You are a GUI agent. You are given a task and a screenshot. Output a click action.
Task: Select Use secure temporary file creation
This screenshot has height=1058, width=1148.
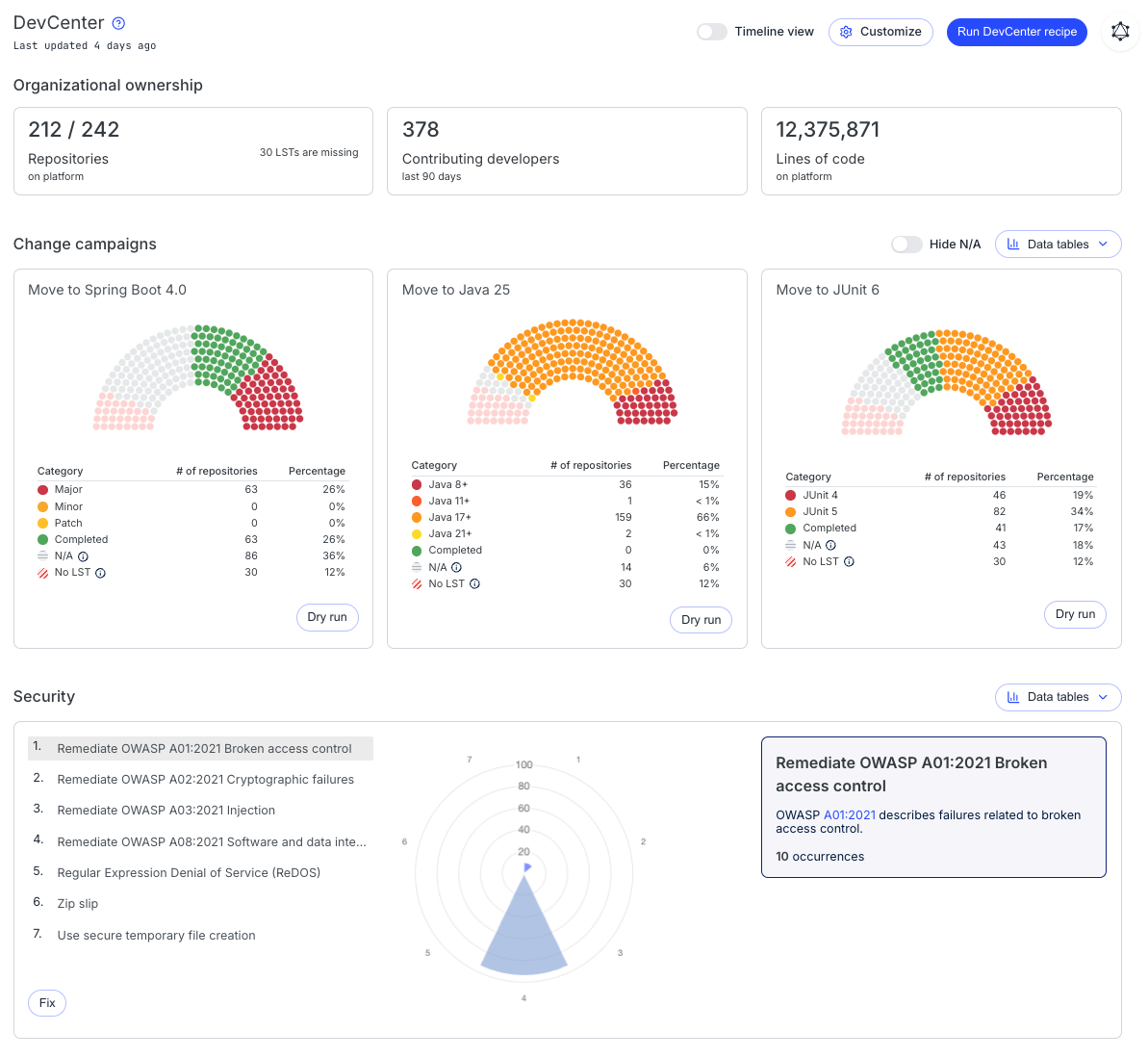click(200, 935)
